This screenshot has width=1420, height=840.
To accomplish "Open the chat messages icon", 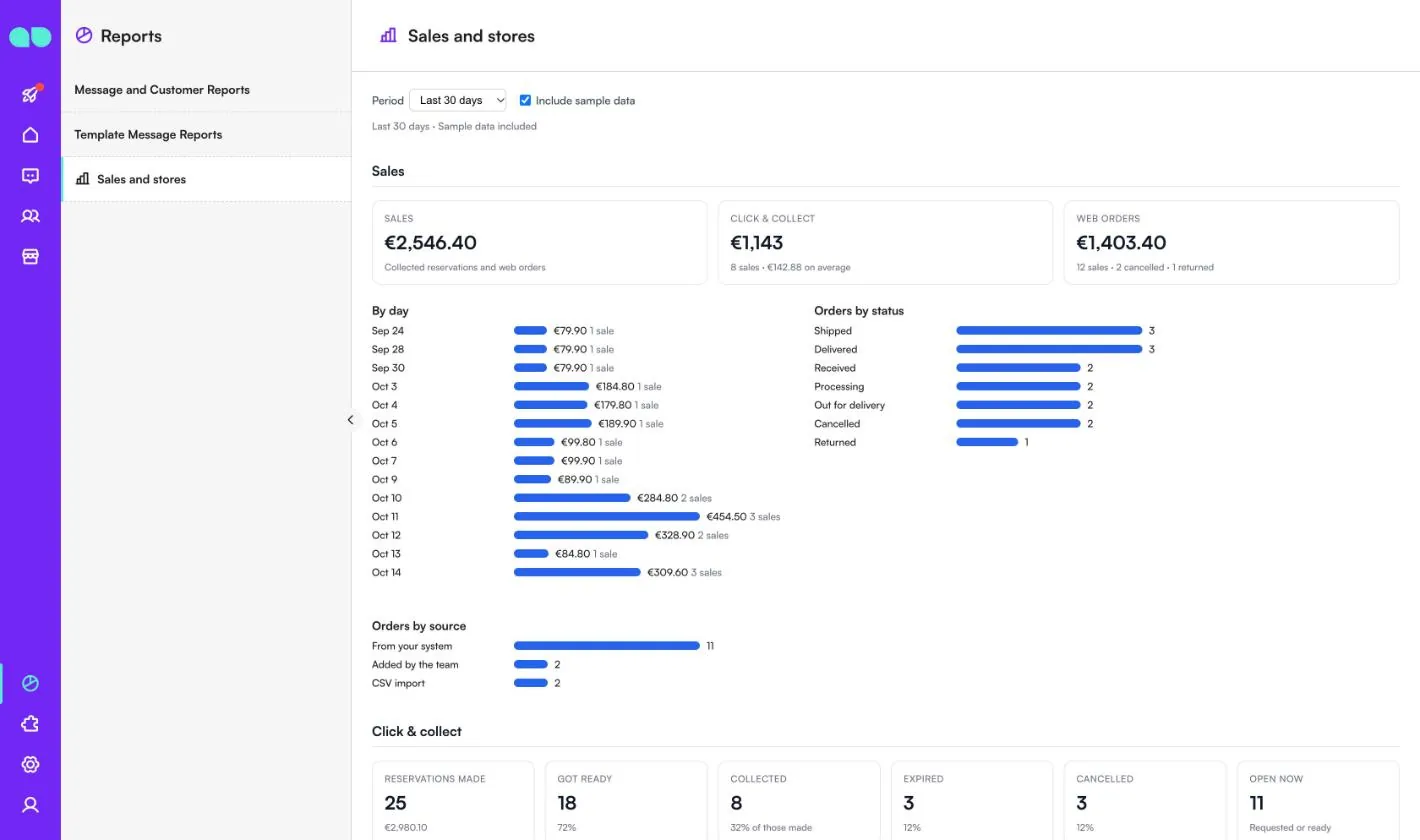I will click(x=30, y=176).
